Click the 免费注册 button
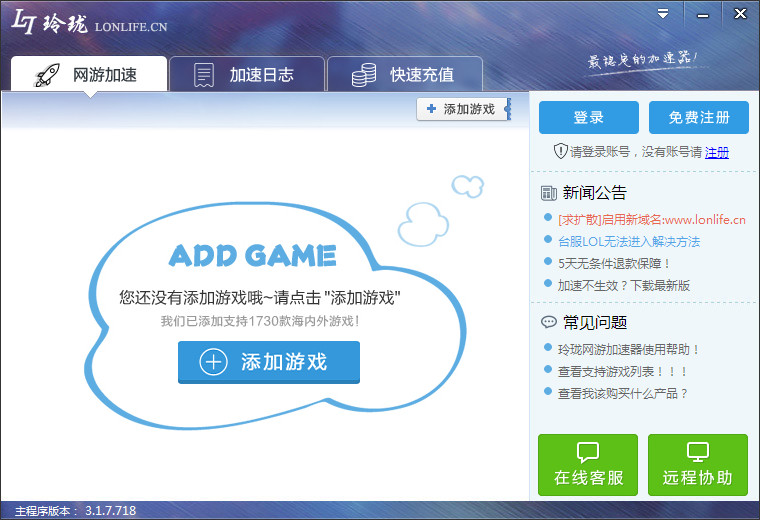The width and height of the screenshot is (760, 520). pos(699,117)
